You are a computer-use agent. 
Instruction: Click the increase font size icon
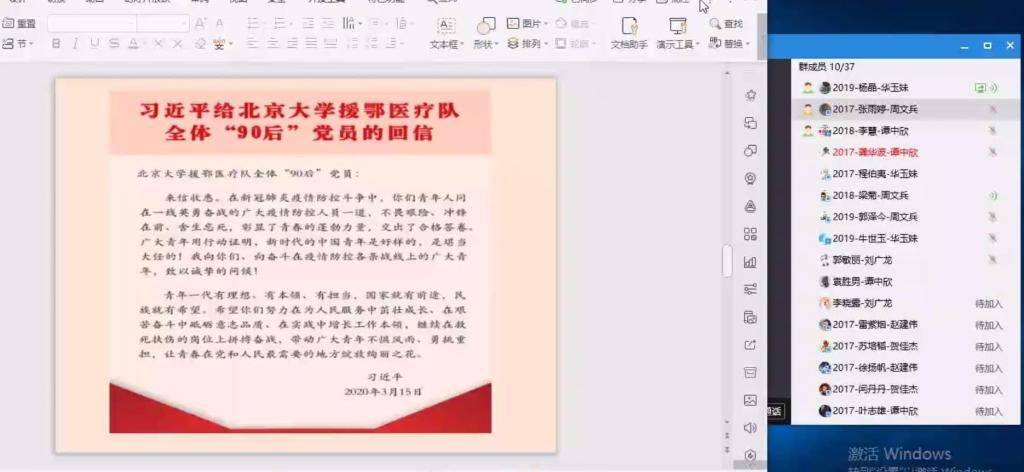point(200,24)
